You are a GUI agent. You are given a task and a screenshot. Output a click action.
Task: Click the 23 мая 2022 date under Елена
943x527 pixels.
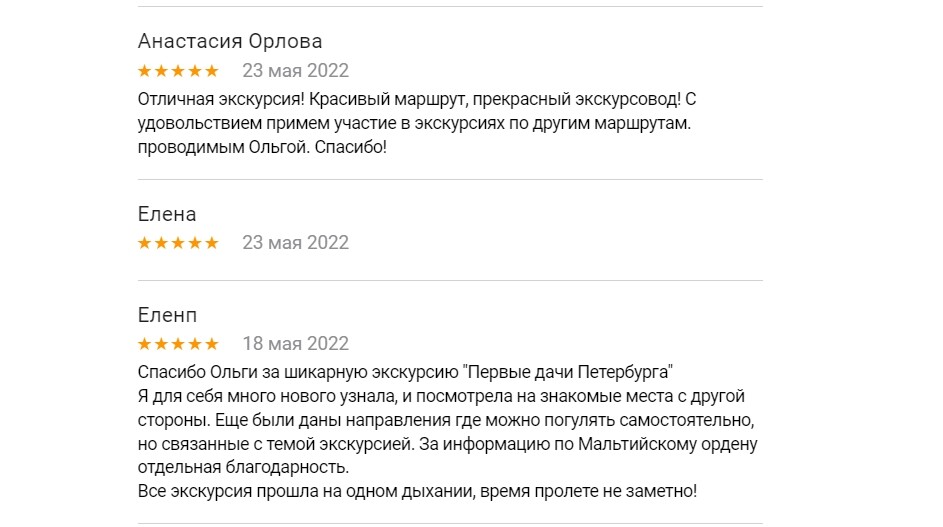coord(295,243)
